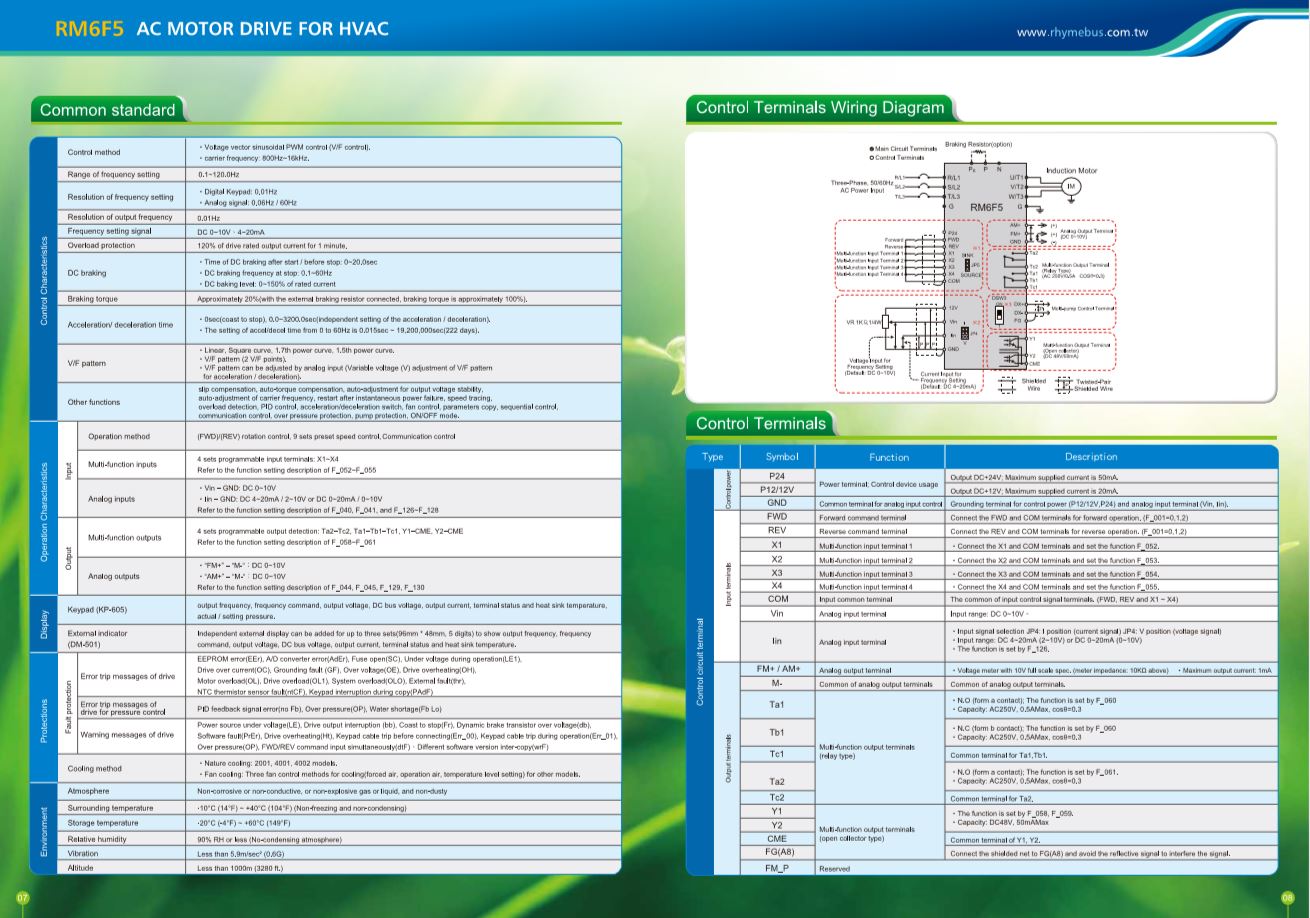The height and width of the screenshot is (918, 1310).
Task: Select the 'FM+ / AM+' symbol cell
Action: [x=777, y=669]
